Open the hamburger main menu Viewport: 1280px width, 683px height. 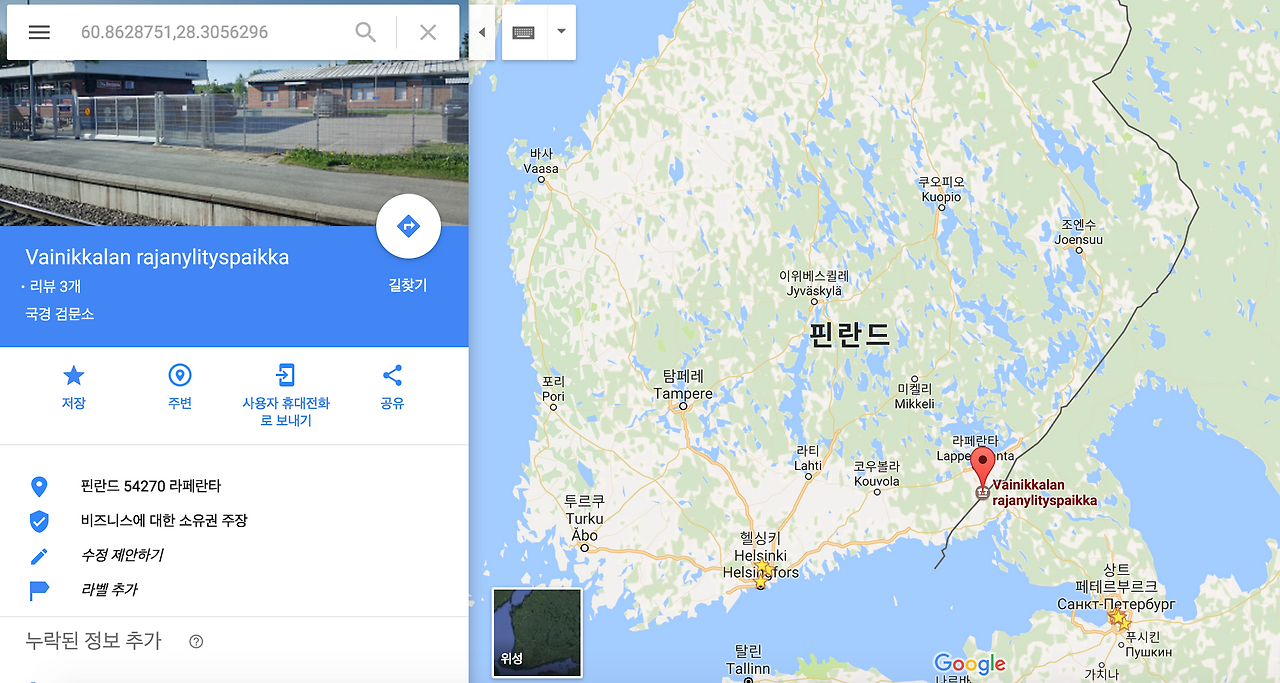click(39, 32)
